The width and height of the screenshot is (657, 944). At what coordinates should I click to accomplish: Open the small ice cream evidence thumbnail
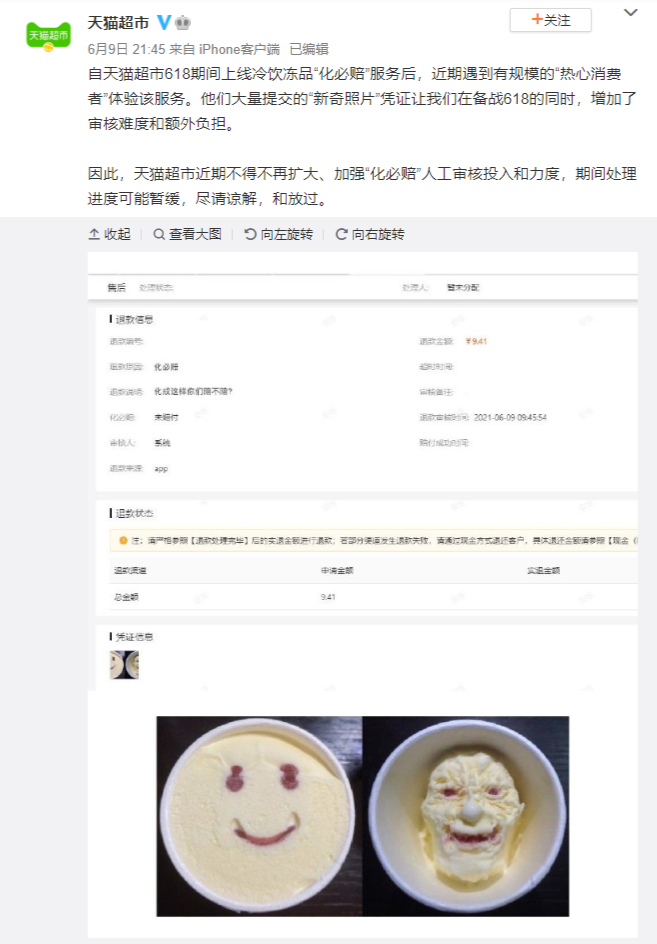point(124,665)
